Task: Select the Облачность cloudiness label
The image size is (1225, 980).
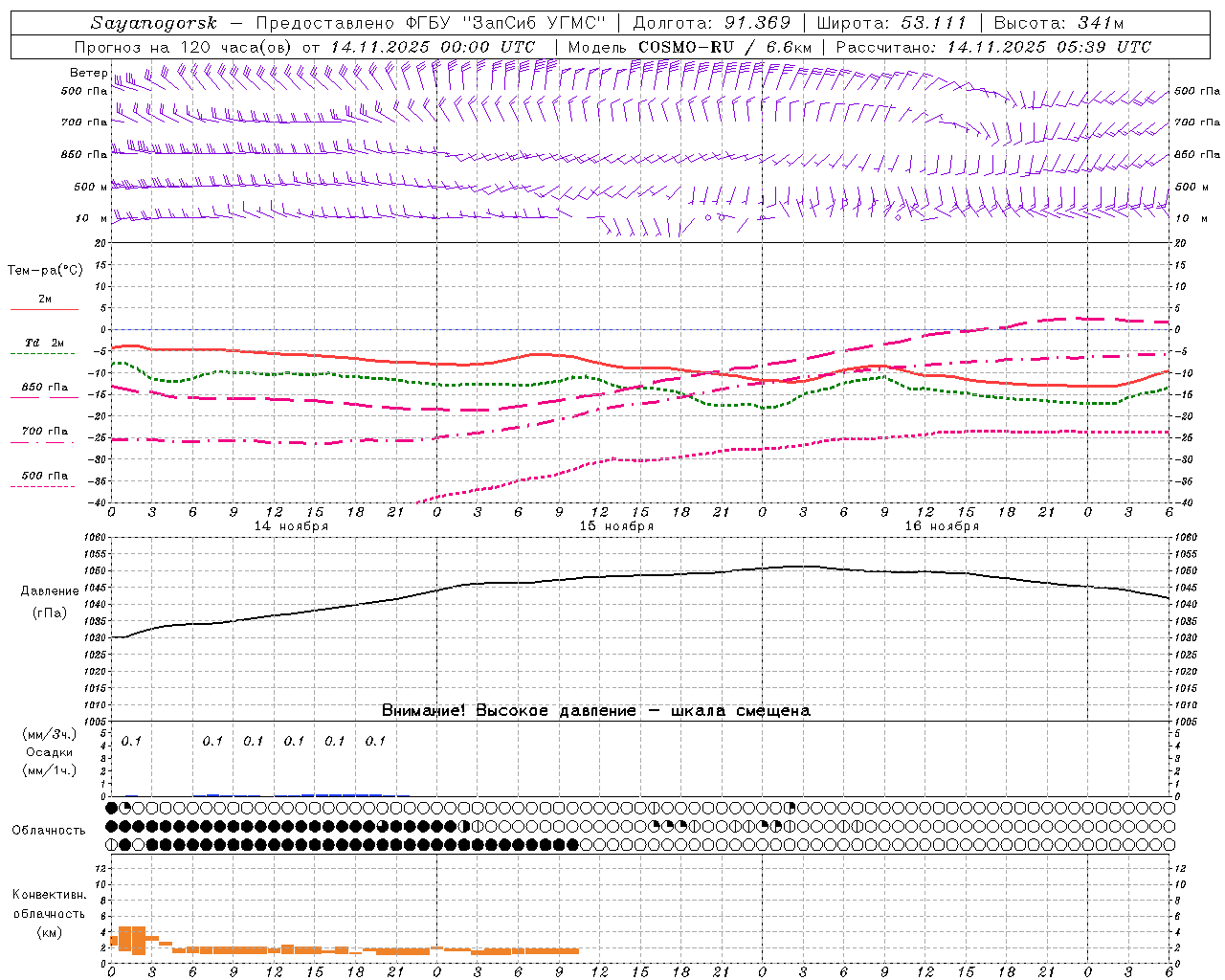Action: click(49, 831)
